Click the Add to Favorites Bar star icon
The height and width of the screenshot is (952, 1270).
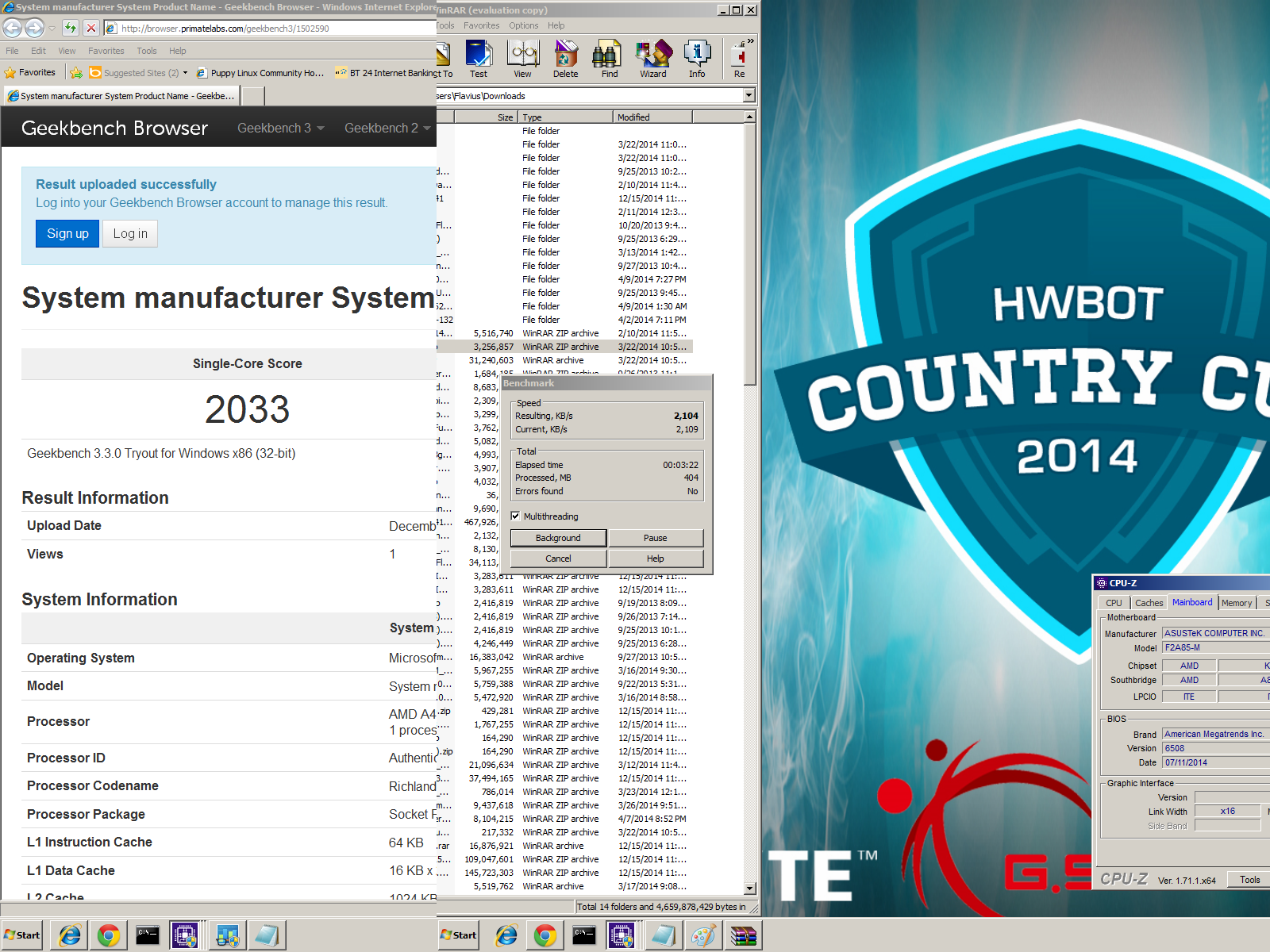pos(76,73)
